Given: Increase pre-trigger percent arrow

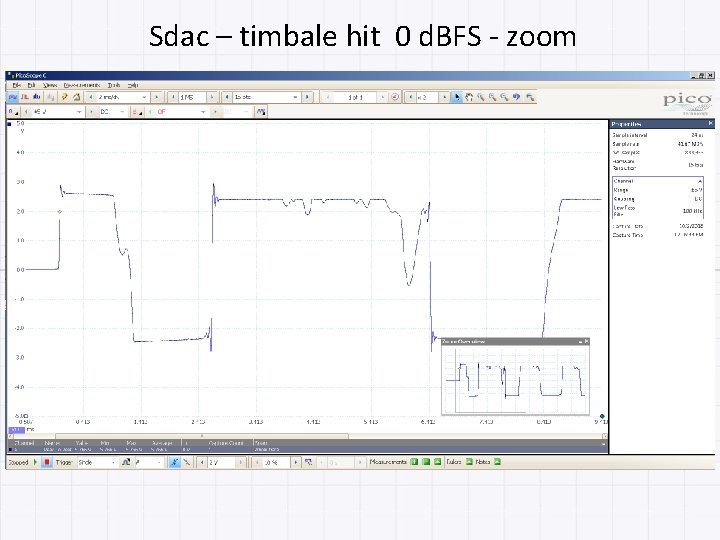Looking at the screenshot, I should point(296,462).
